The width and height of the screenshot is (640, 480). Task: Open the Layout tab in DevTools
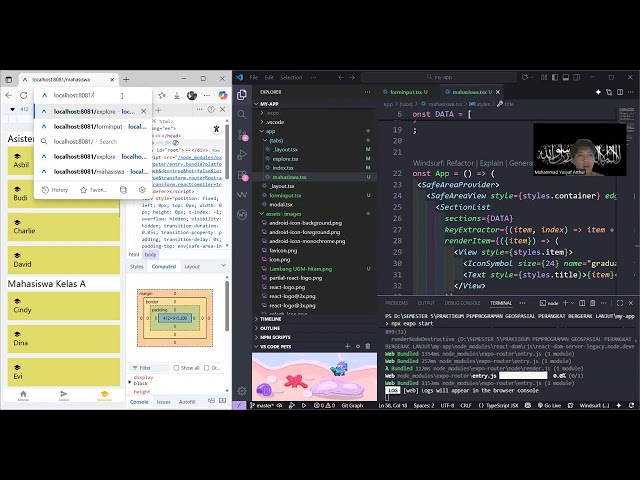click(x=192, y=267)
